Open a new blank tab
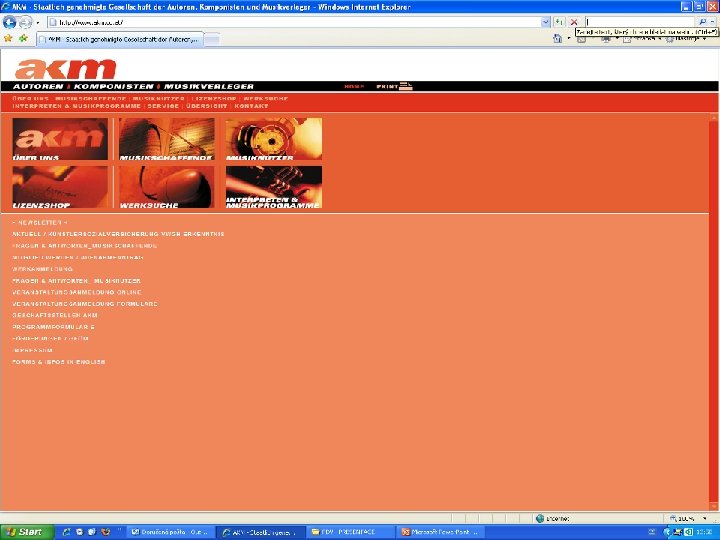 [x=211, y=40]
